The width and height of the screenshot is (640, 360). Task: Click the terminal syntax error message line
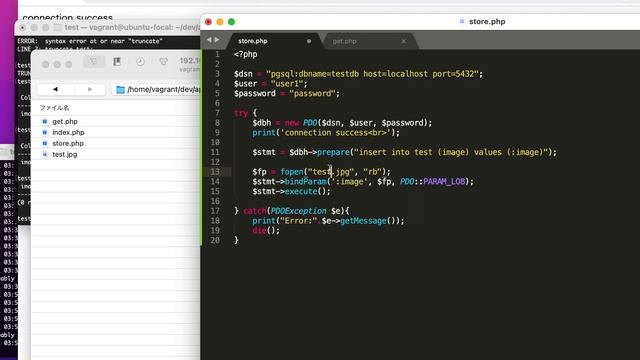[90, 41]
